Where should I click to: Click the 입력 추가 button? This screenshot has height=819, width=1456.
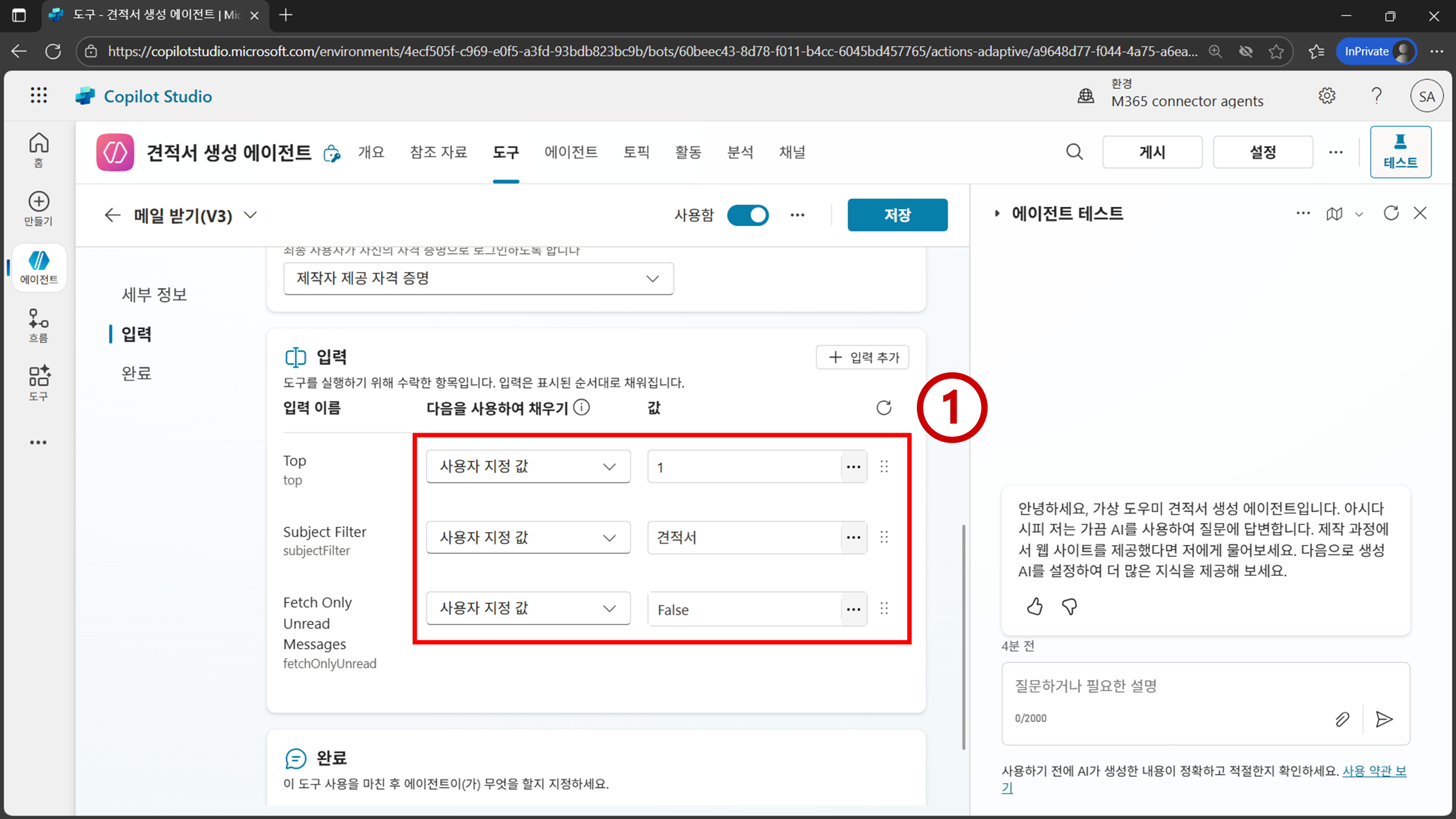point(863,357)
